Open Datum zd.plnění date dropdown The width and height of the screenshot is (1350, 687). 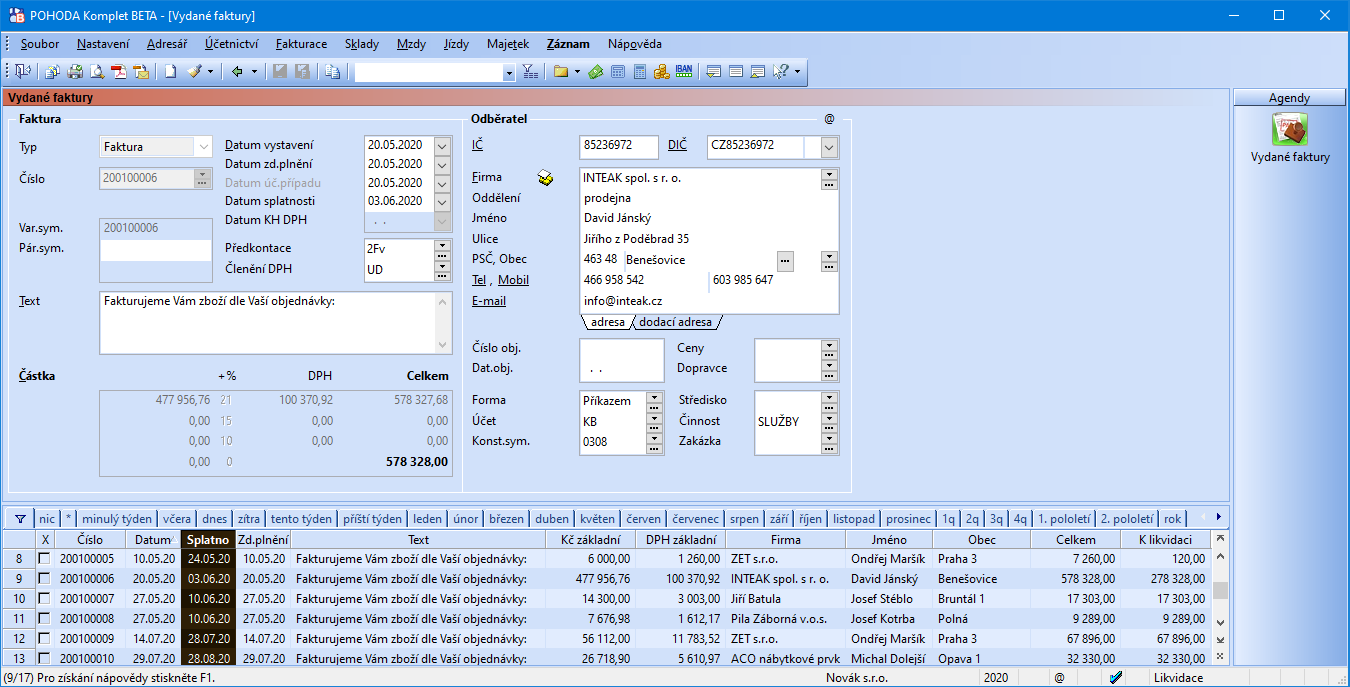444,164
